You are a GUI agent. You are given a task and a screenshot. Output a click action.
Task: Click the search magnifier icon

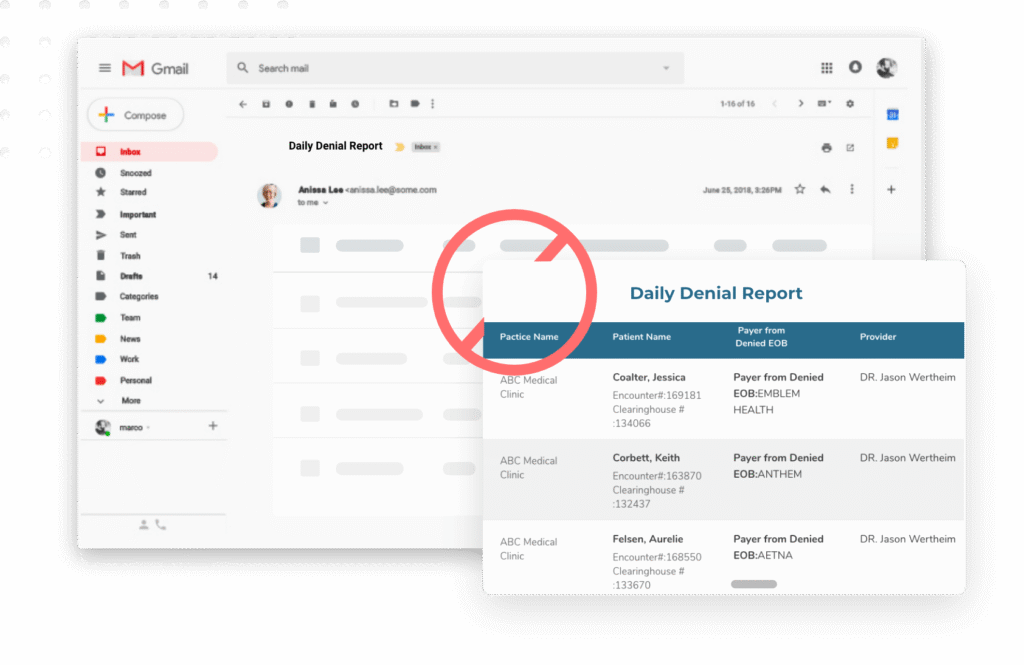point(242,68)
